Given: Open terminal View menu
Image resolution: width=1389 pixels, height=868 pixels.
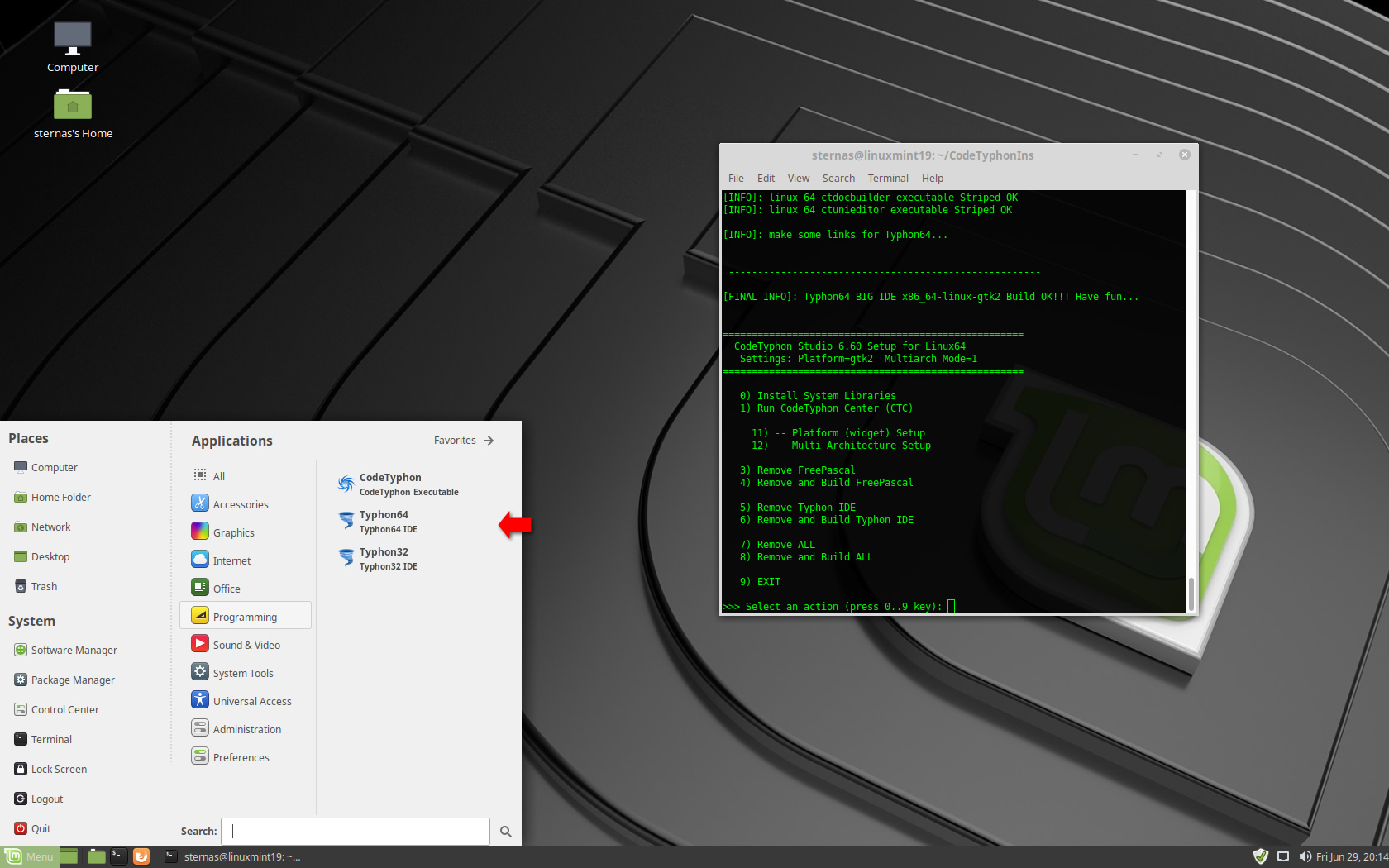Looking at the screenshot, I should click(798, 178).
